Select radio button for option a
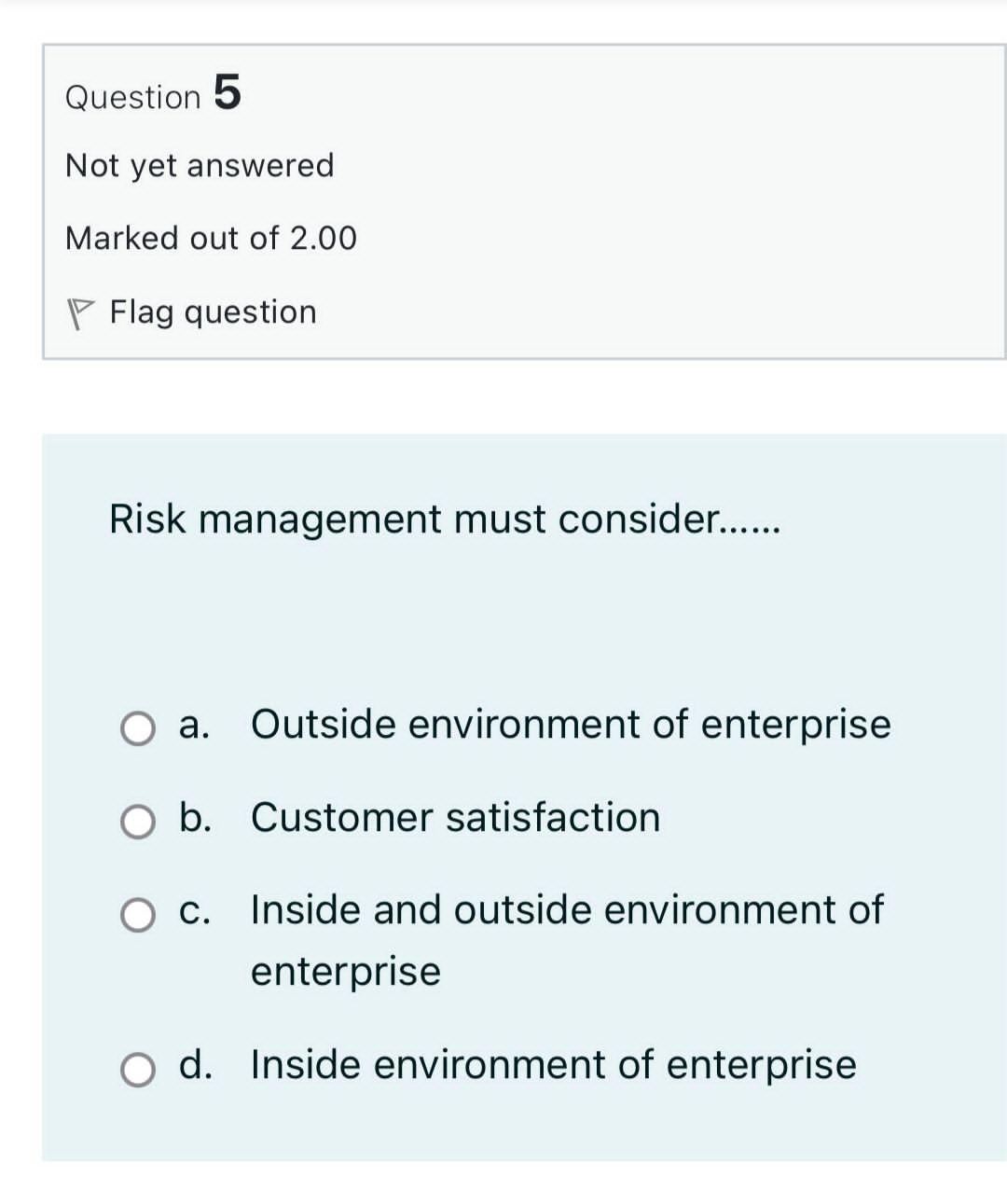This screenshot has height=1204, width=1007. pyautogui.click(x=138, y=730)
